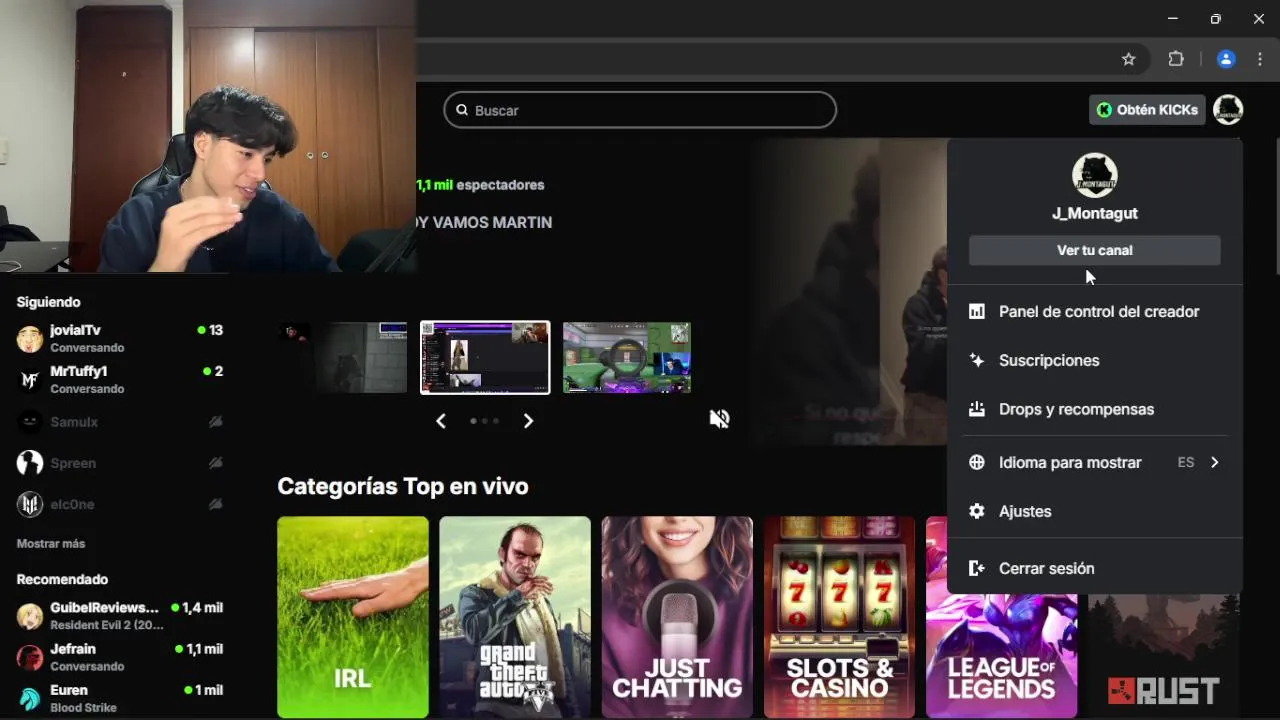
Task: Click the Cerrar sesión logout icon
Action: coord(977,568)
